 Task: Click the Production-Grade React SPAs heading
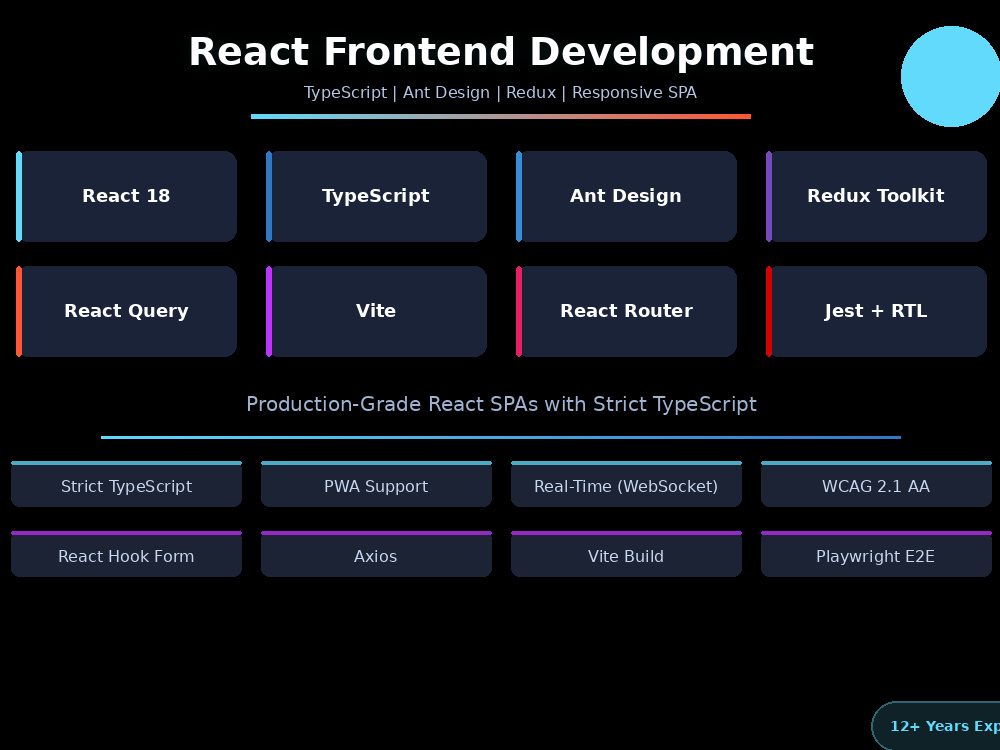click(501, 404)
